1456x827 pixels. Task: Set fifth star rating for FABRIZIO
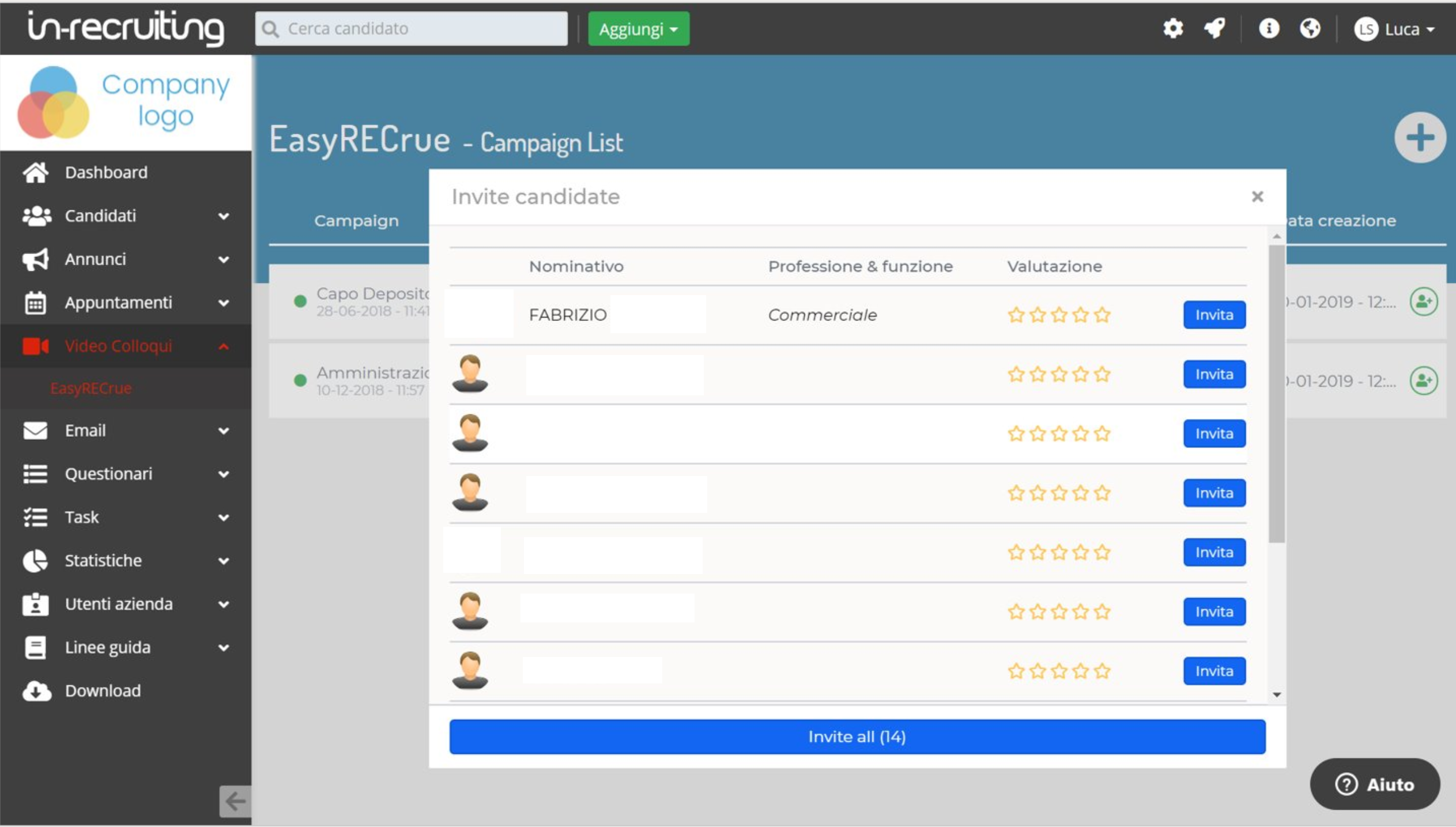coord(1102,315)
